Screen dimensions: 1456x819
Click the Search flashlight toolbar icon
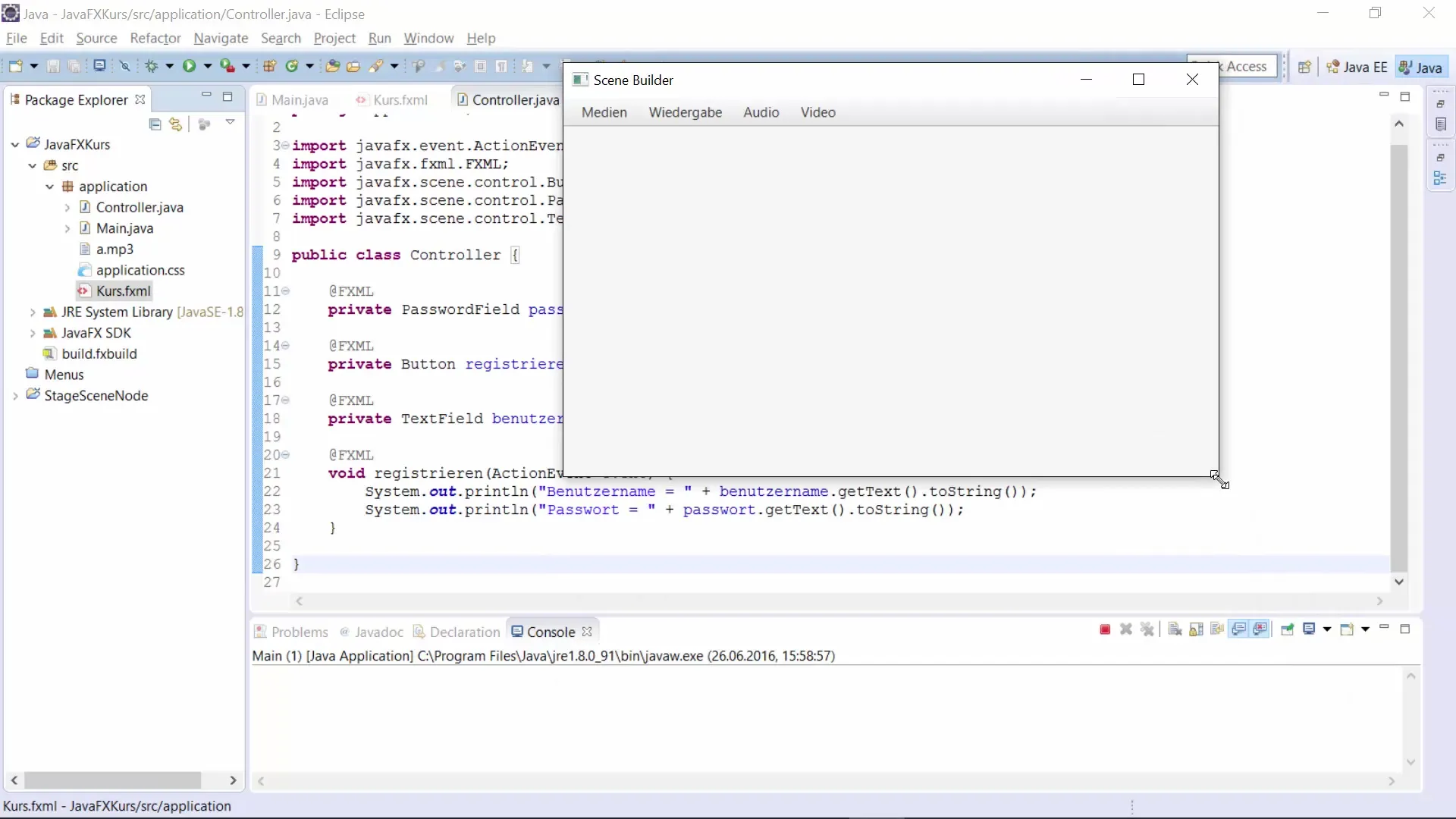[376, 66]
